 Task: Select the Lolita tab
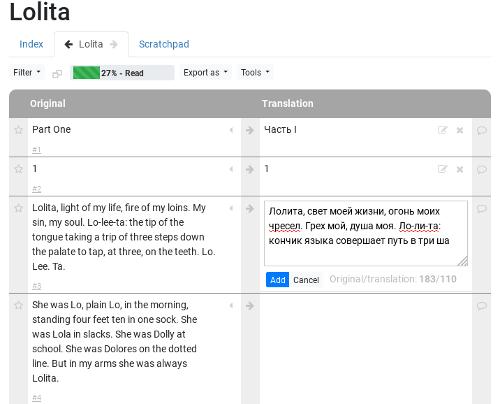[91, 44]
